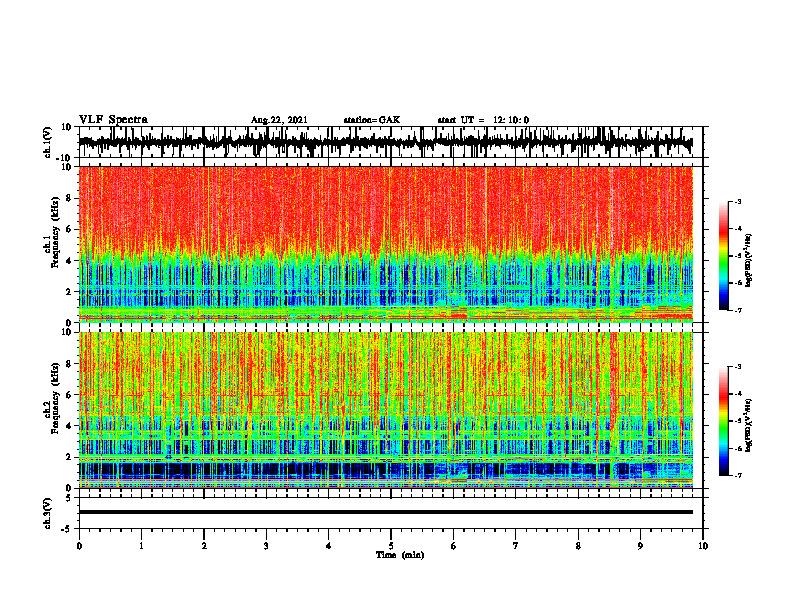The image size is (792, 612).
Task: Click the "Time (min)" axis title
Action: [x=400, y=555]
